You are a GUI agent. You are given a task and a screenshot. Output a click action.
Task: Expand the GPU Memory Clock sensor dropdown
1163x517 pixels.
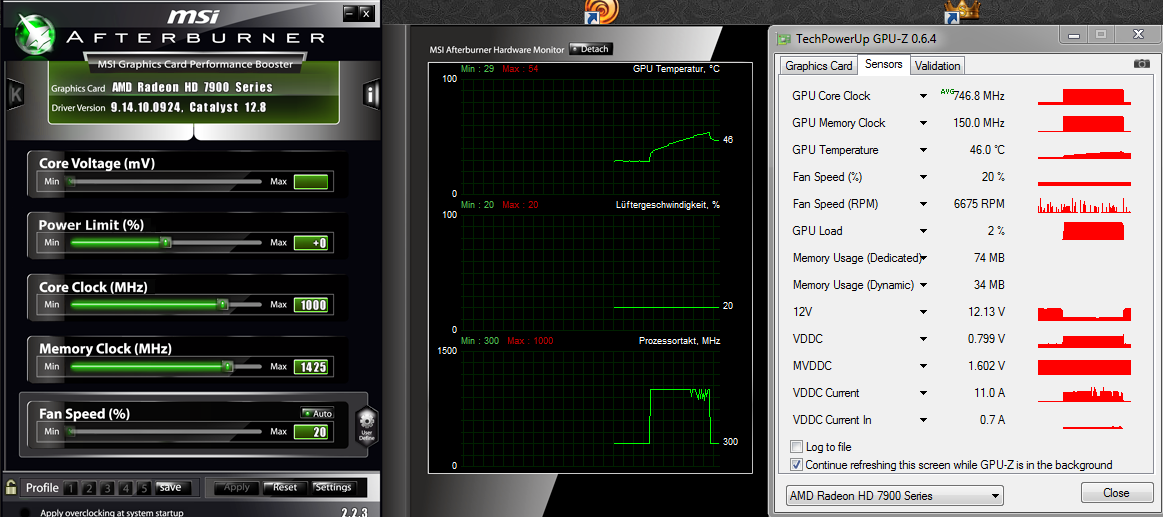923,123
